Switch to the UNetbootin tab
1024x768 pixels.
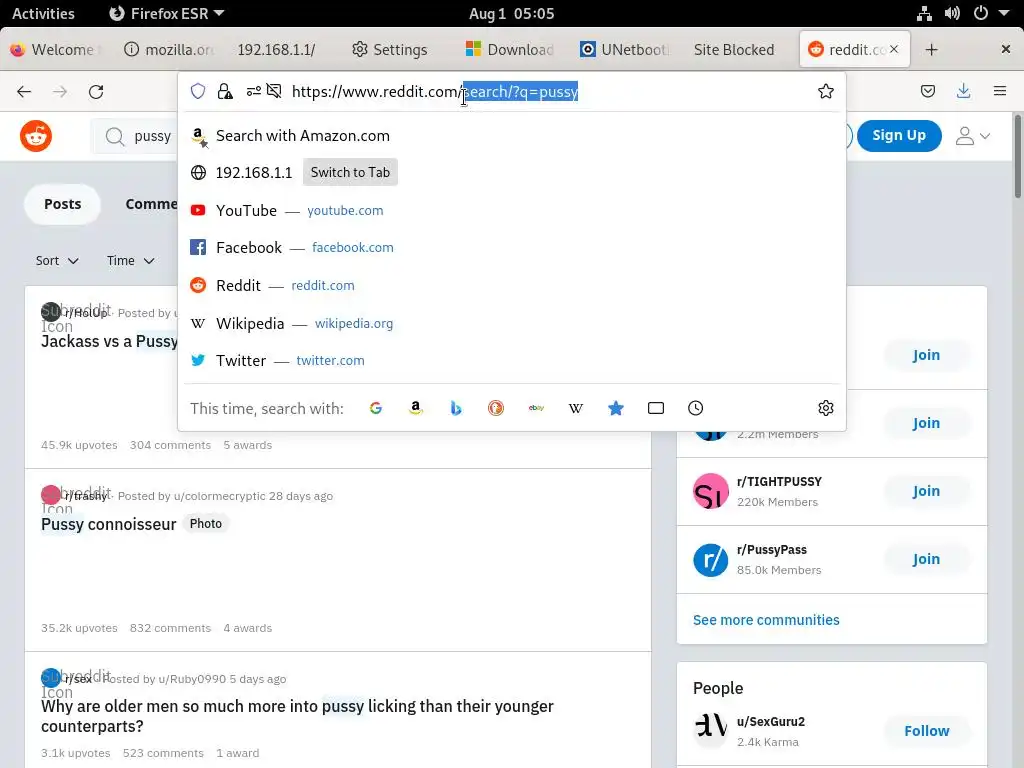[x=624, y=50]
